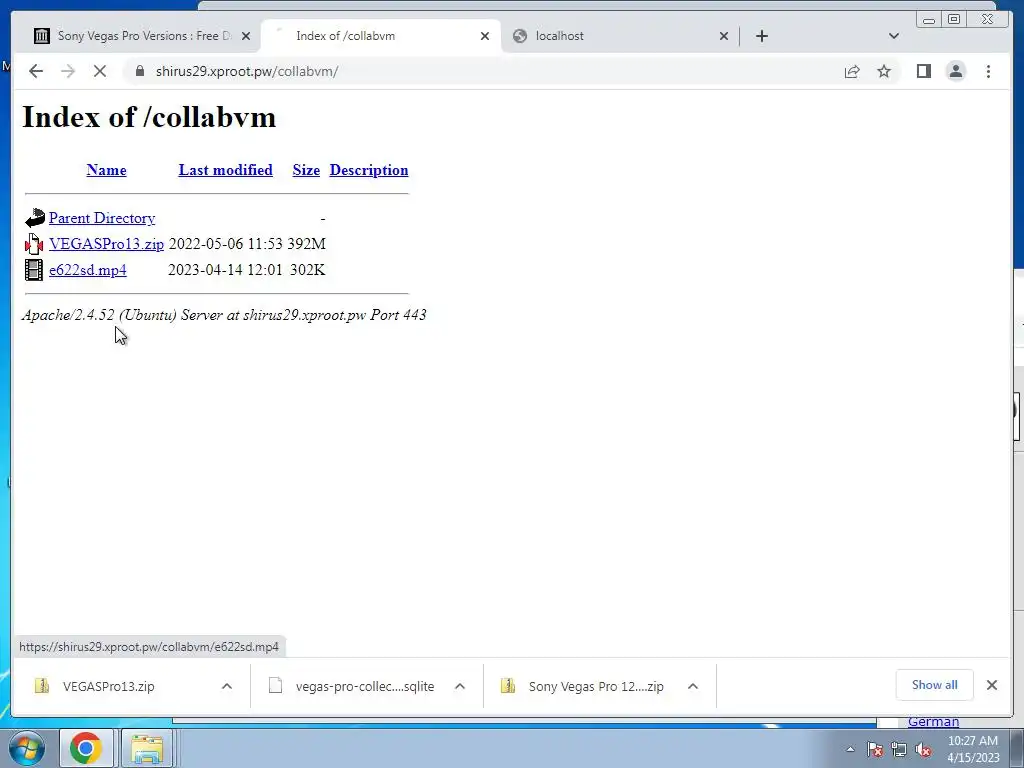Stop the page from loading
The width and height of the screenshot is (1024, 768).
[100, 71]
